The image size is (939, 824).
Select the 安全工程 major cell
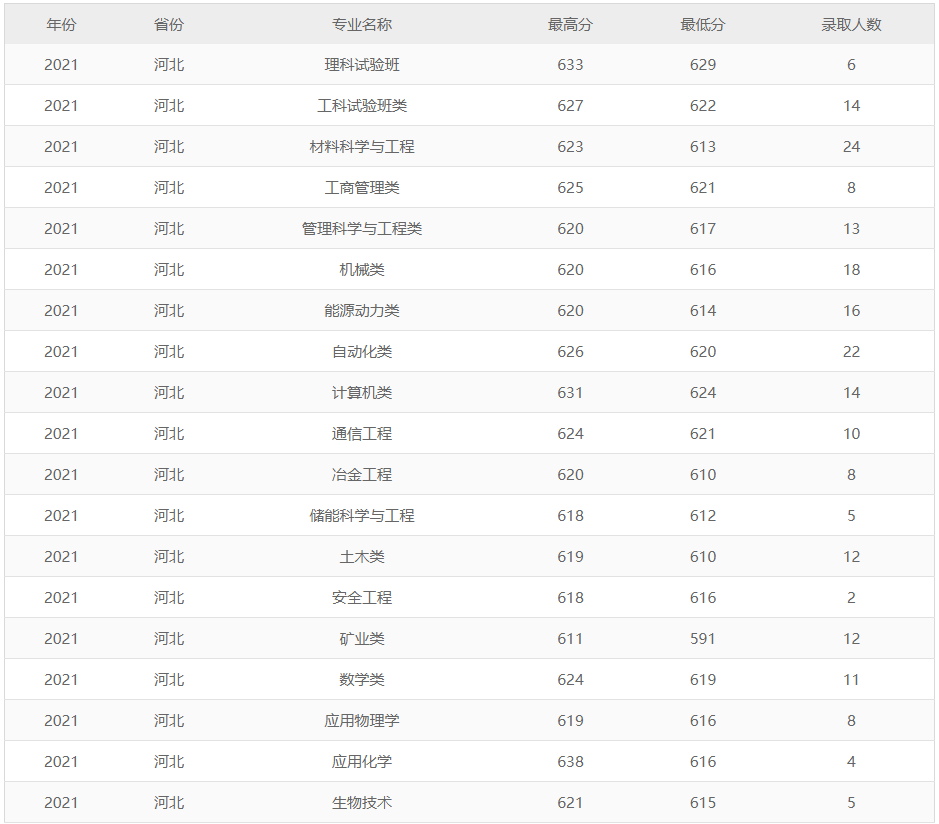(362, 598)
